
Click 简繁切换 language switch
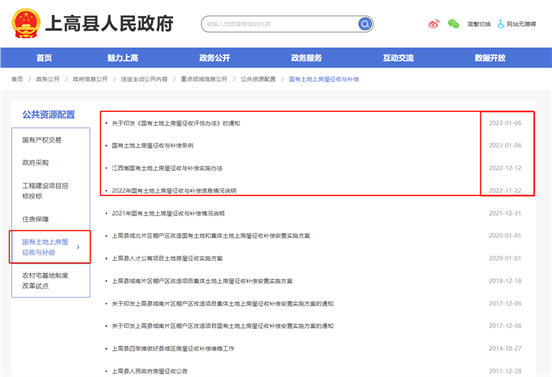coord(479,24)
